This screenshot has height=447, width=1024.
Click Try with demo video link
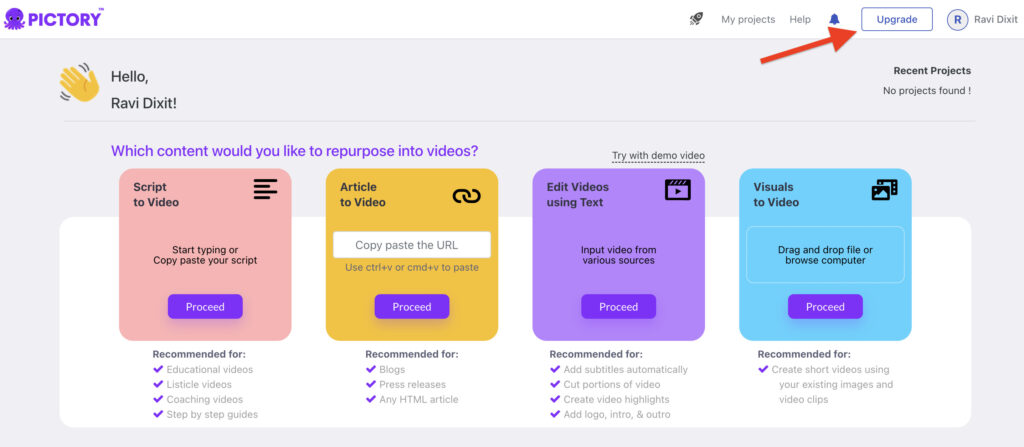[x=658, y=156]
